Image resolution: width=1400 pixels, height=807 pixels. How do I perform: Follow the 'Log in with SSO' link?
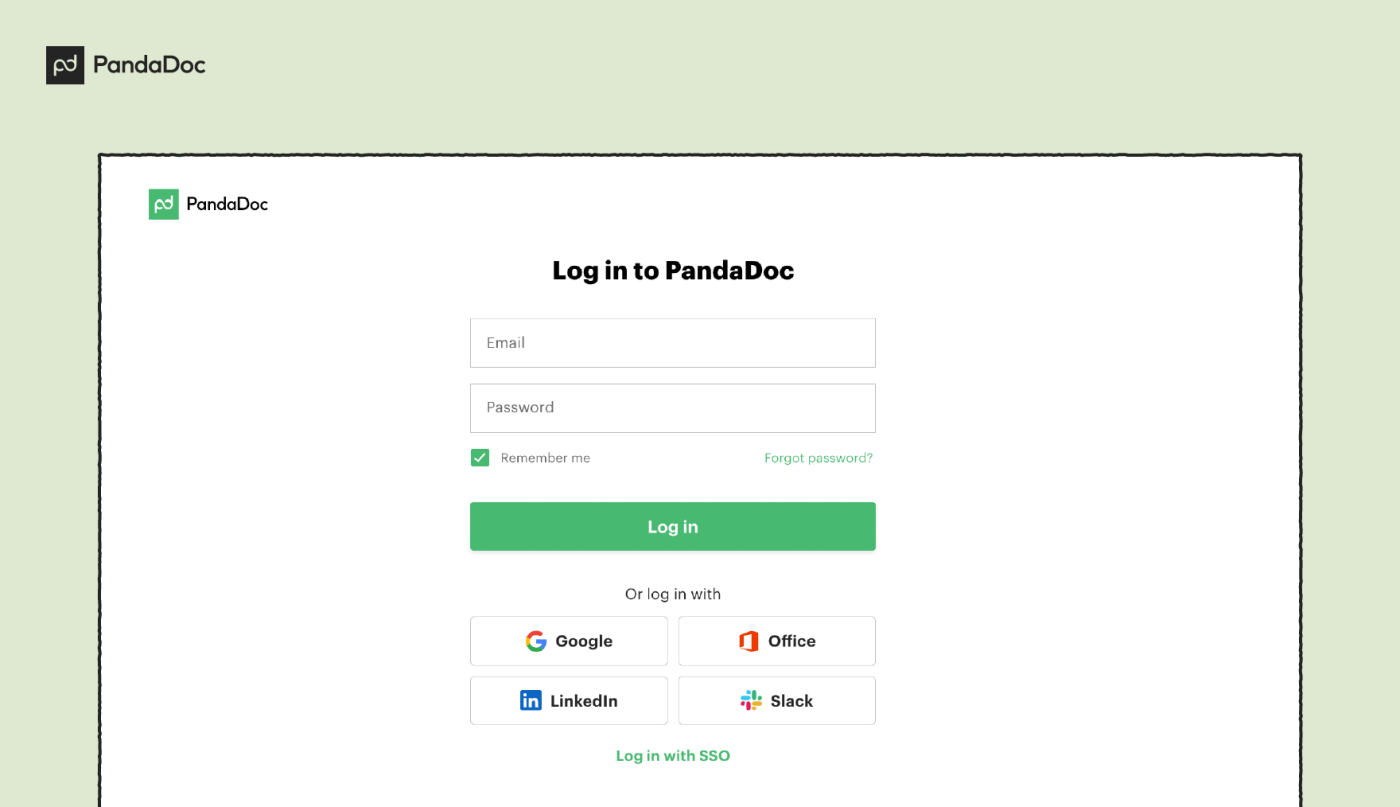[x=673, y=756]
